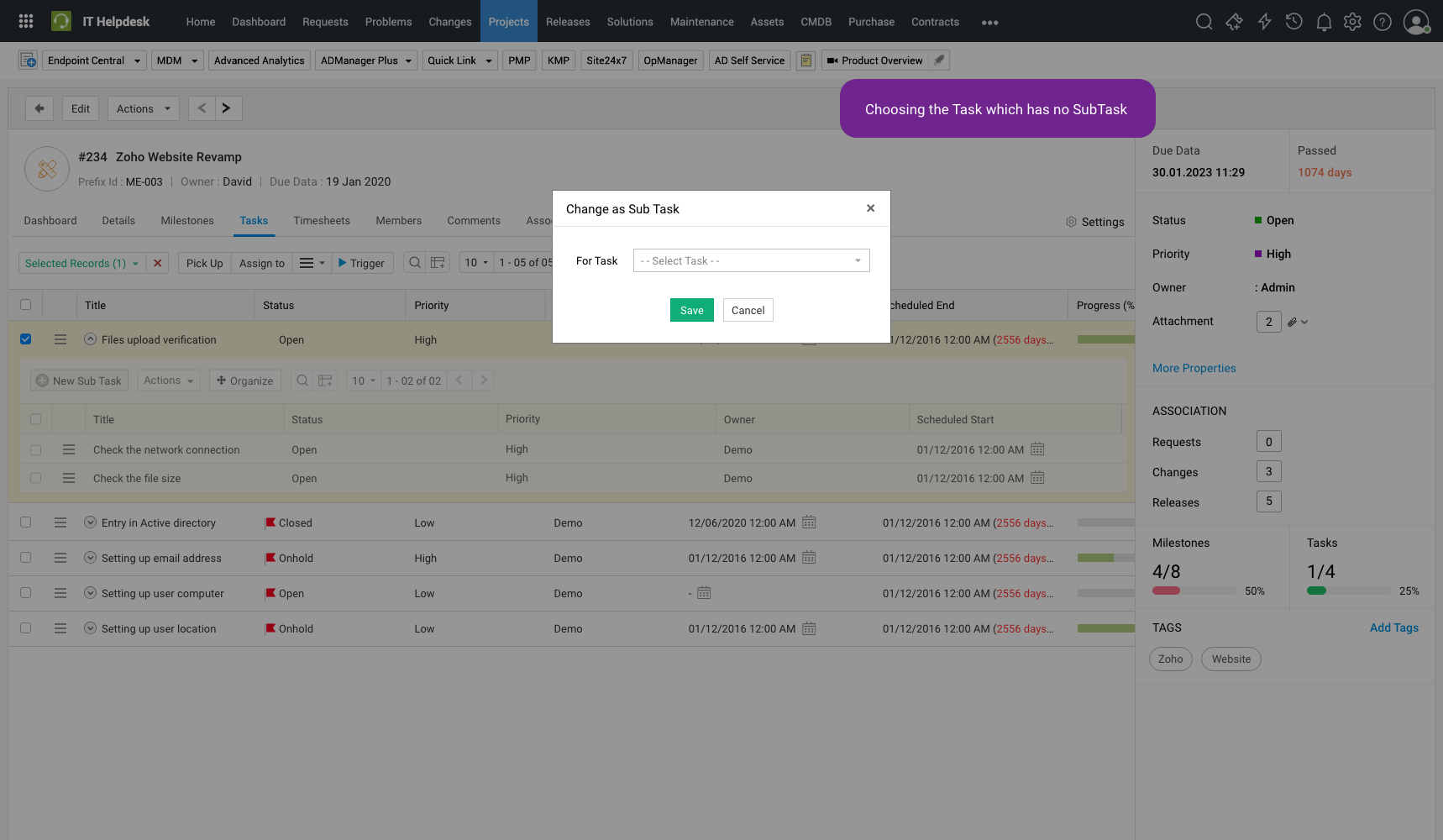Image resolution: width=1443 pixels, height=840 pixels.
Task: Open calendar icon for Entry in Active directory
Action: tap(809, 522)
